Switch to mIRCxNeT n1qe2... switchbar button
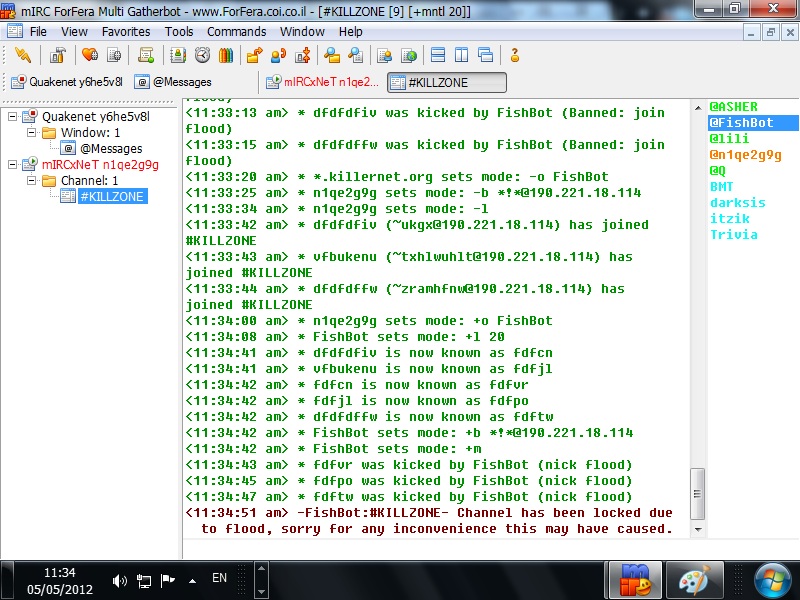 pyautogui.click(x=323, y=82)
